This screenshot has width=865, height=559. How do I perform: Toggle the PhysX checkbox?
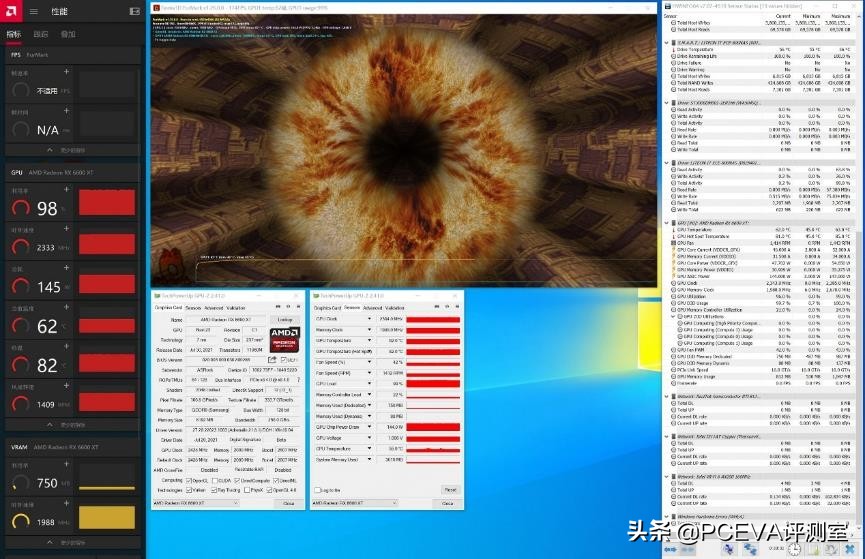[x=247, y=490]
